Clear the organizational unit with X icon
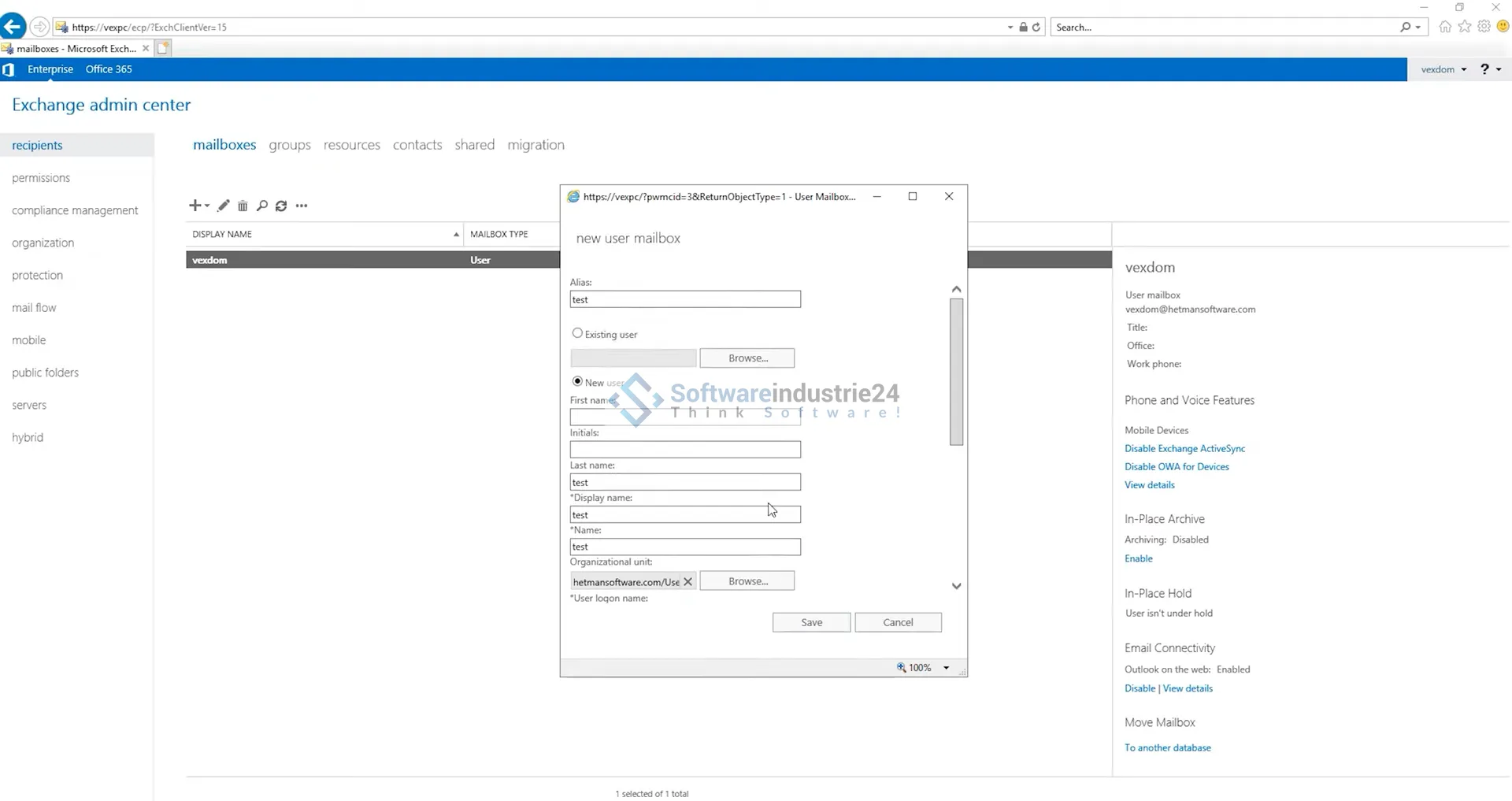The image size is (1512, 801). 687,581
